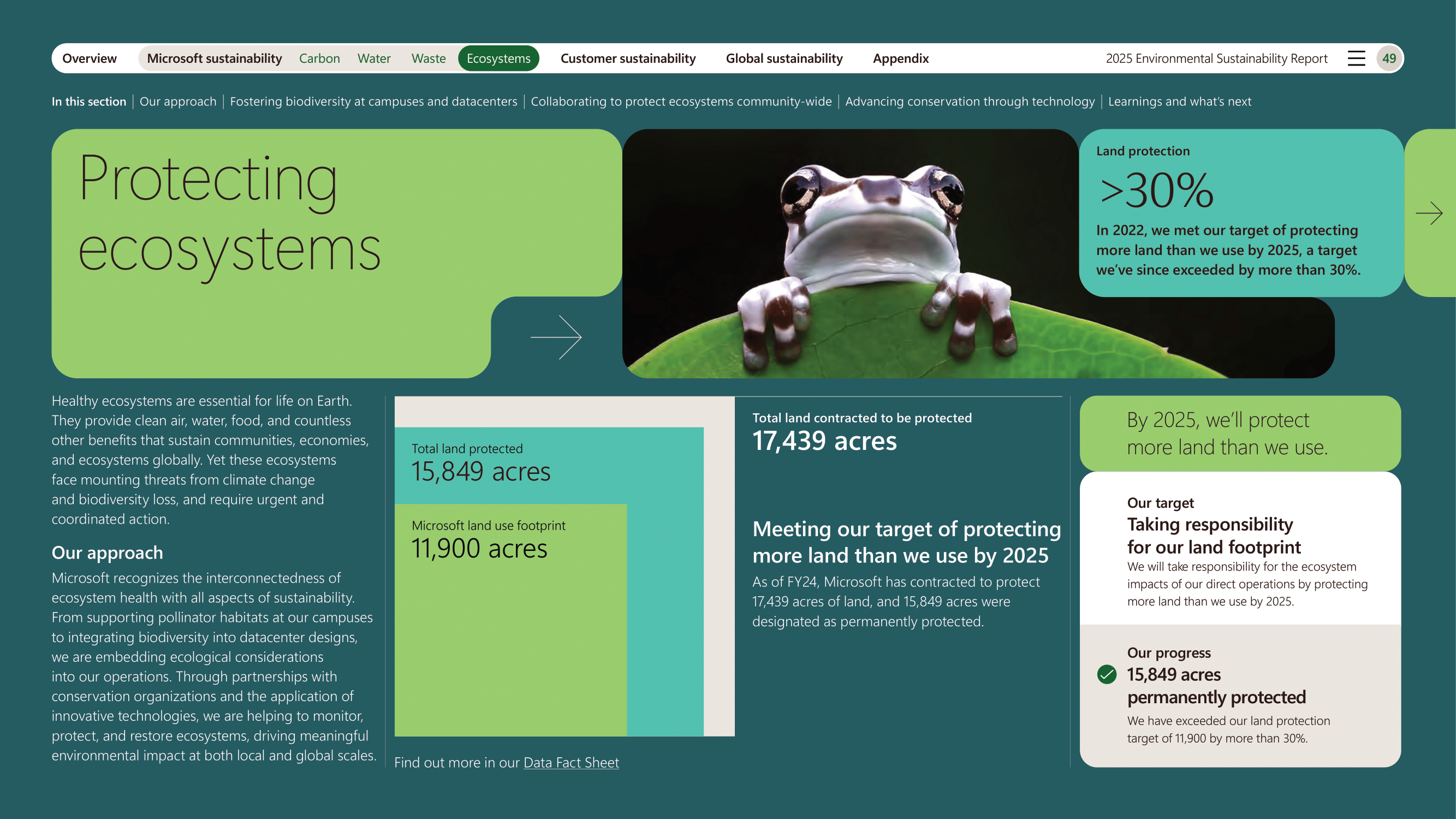Open the hamburger navigation menu
This screenshot has height=819, width=1456.
coord(1356,58)
